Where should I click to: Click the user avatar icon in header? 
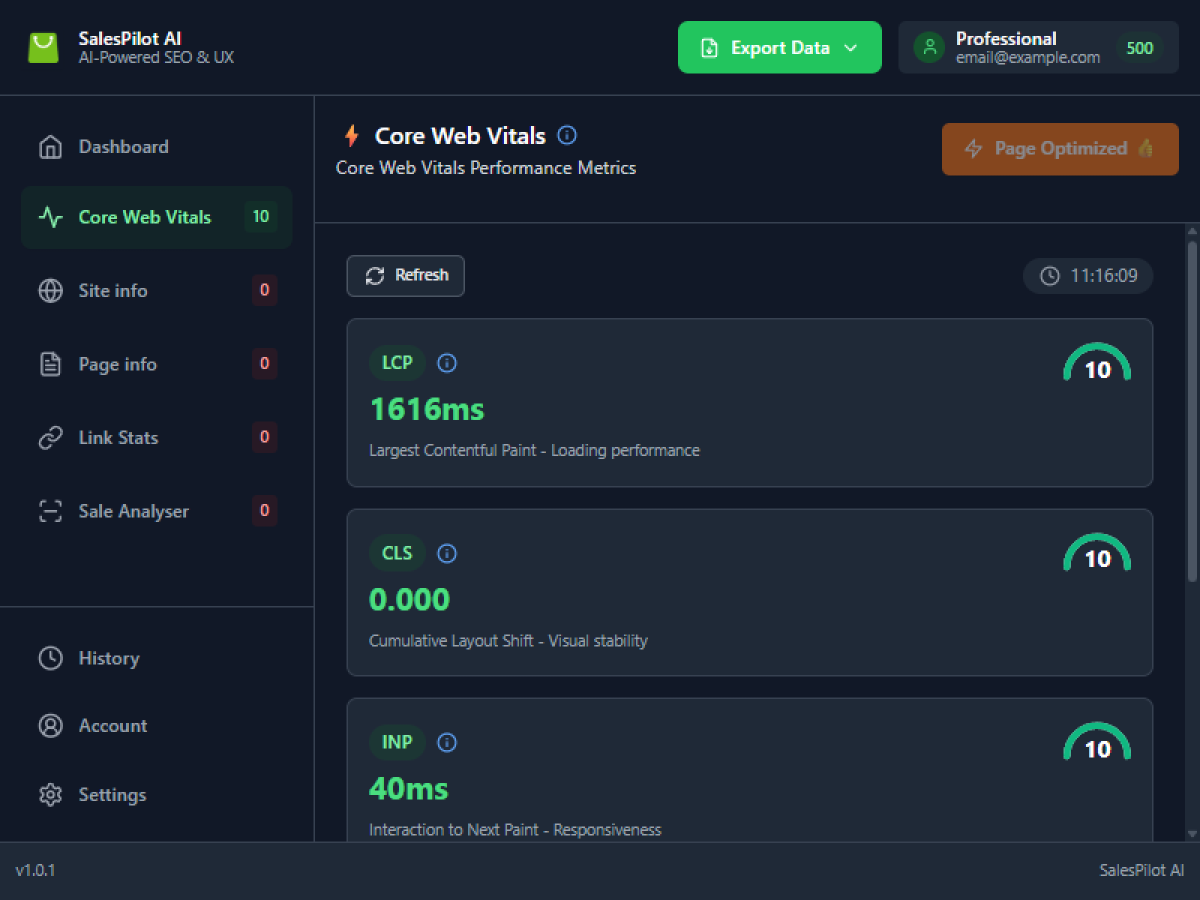point(929,47)
